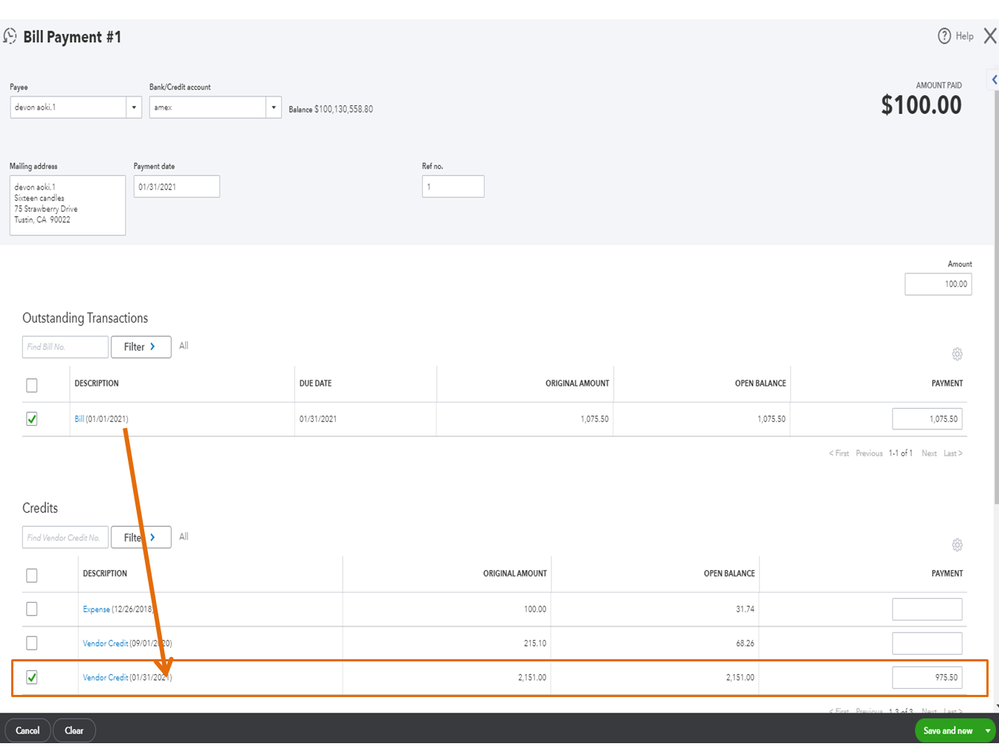
Task: Click the Find Bill No. search box
Action: coord(65,347)
